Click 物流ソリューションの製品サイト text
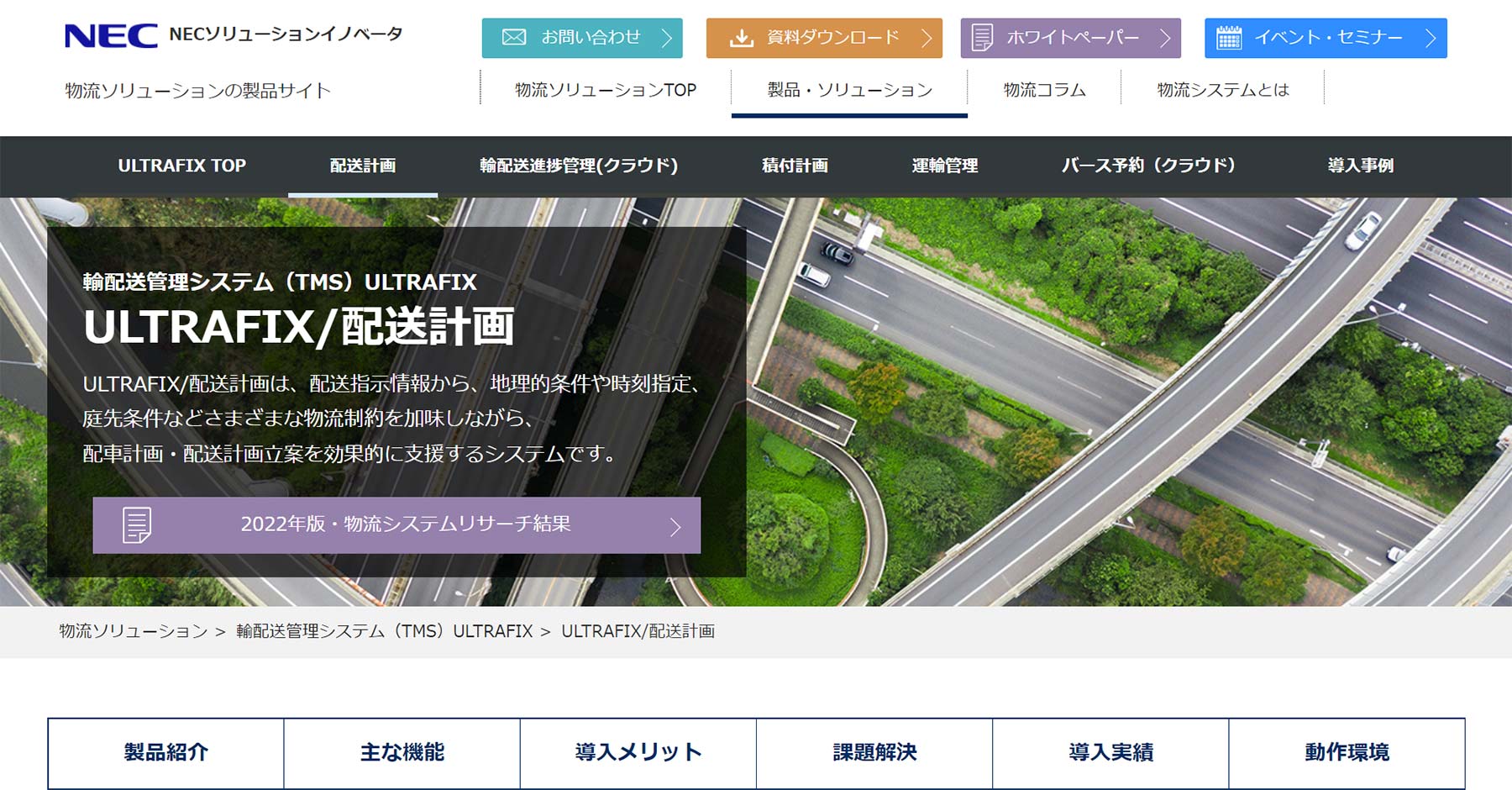This screenshot has width=1512, height=790. (x=198, y=91)
